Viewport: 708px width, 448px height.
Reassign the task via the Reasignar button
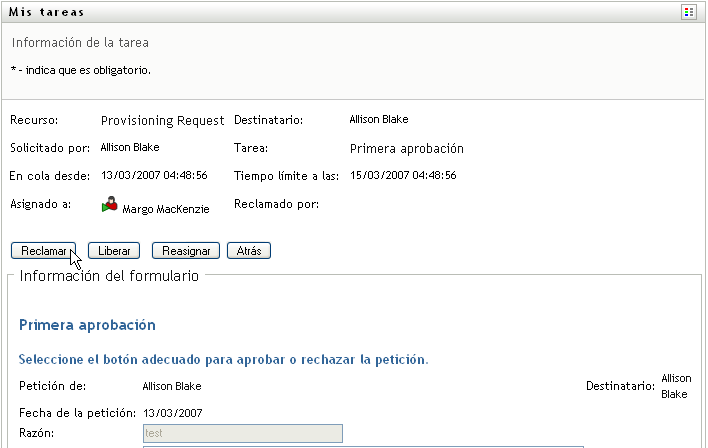click(x=186, y=251)
